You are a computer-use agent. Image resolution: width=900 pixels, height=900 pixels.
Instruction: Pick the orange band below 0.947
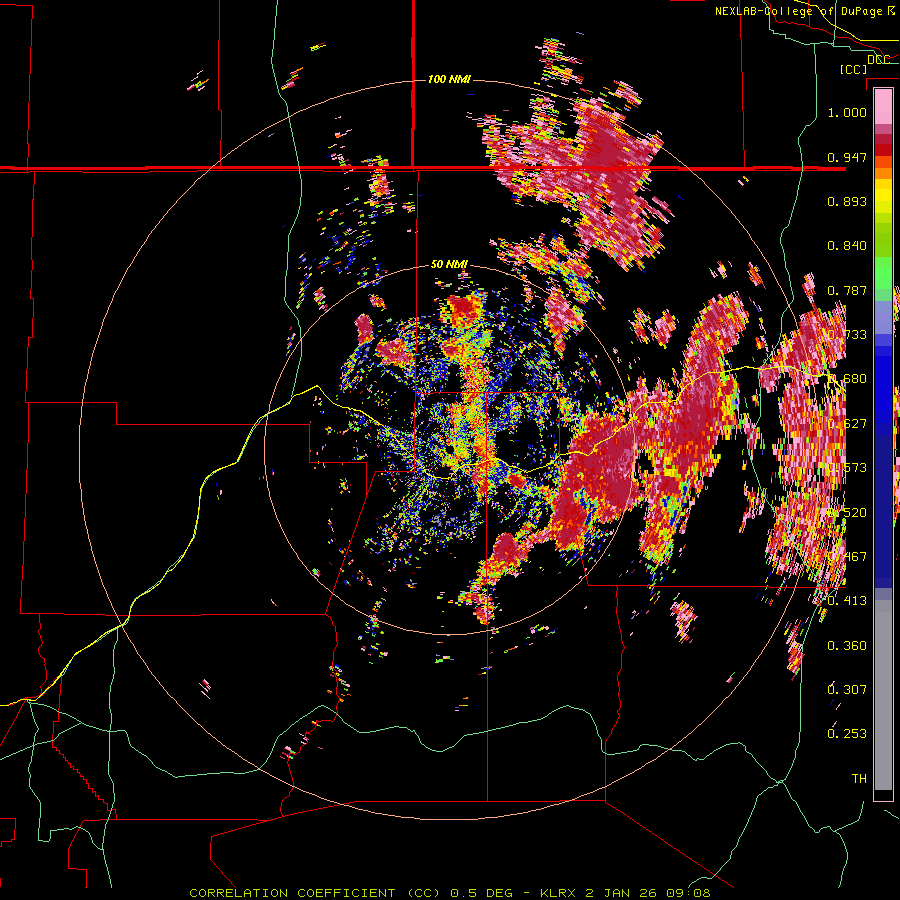(883, 173)
